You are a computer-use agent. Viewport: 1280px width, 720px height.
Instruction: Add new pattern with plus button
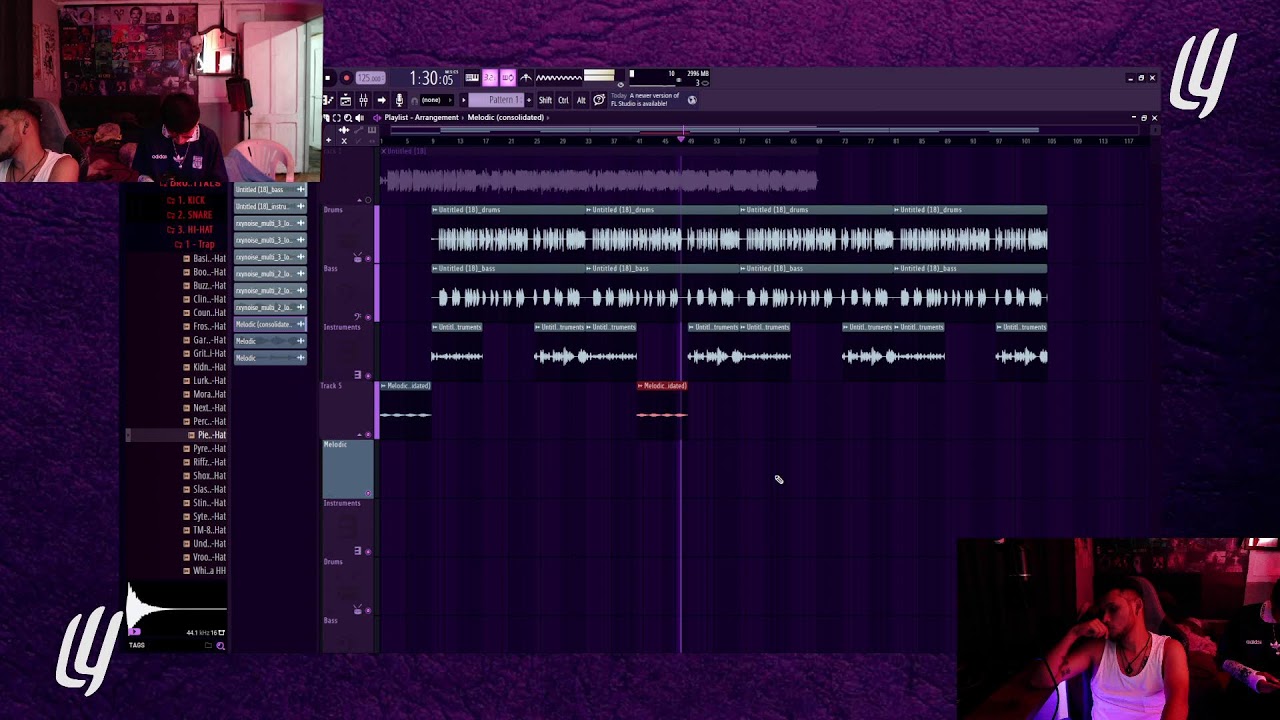click(529, 100)
